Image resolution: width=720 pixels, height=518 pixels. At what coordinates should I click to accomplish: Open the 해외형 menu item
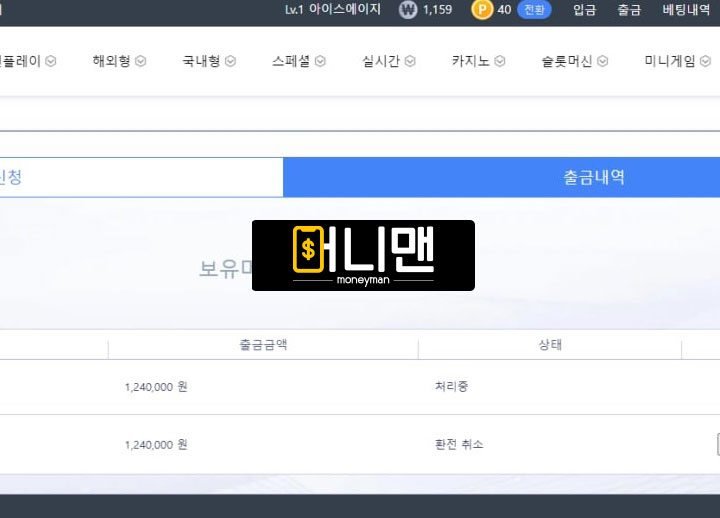pos(112,61)
